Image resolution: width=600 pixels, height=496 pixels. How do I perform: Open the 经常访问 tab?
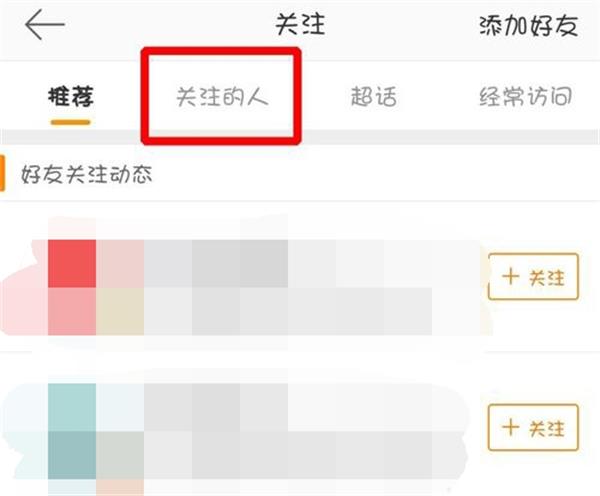tap(525, 96)
